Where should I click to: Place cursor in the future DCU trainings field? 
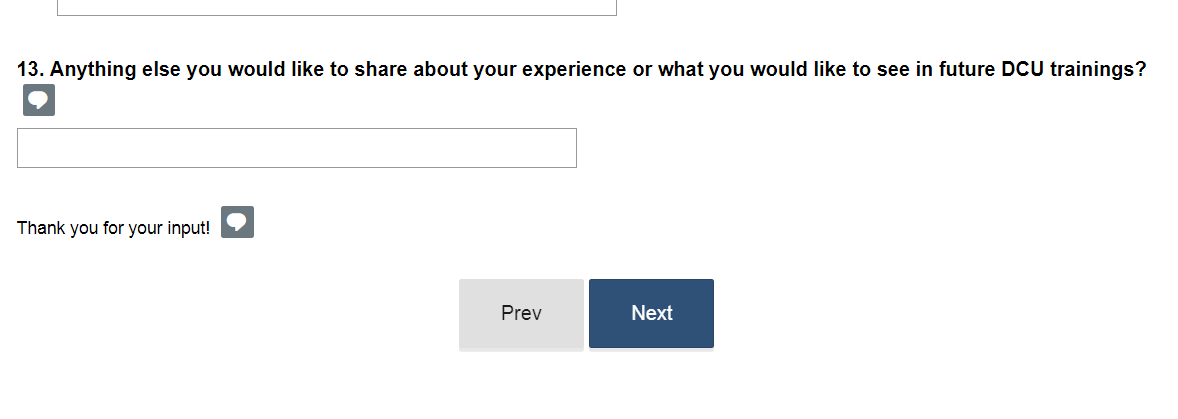[x=297, y=148]
